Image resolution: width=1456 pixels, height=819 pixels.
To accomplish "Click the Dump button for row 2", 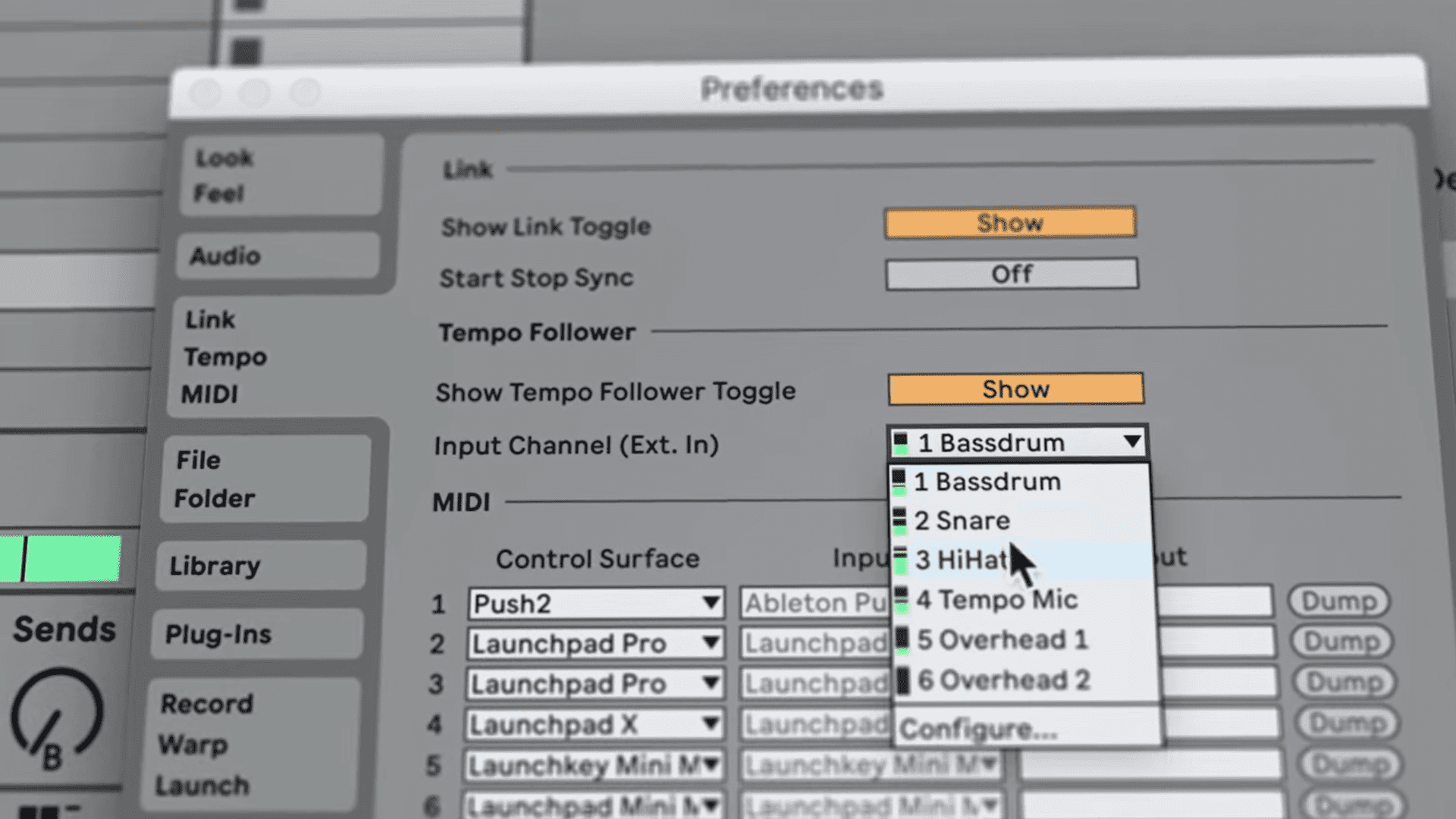I will tap(1341, 642).
